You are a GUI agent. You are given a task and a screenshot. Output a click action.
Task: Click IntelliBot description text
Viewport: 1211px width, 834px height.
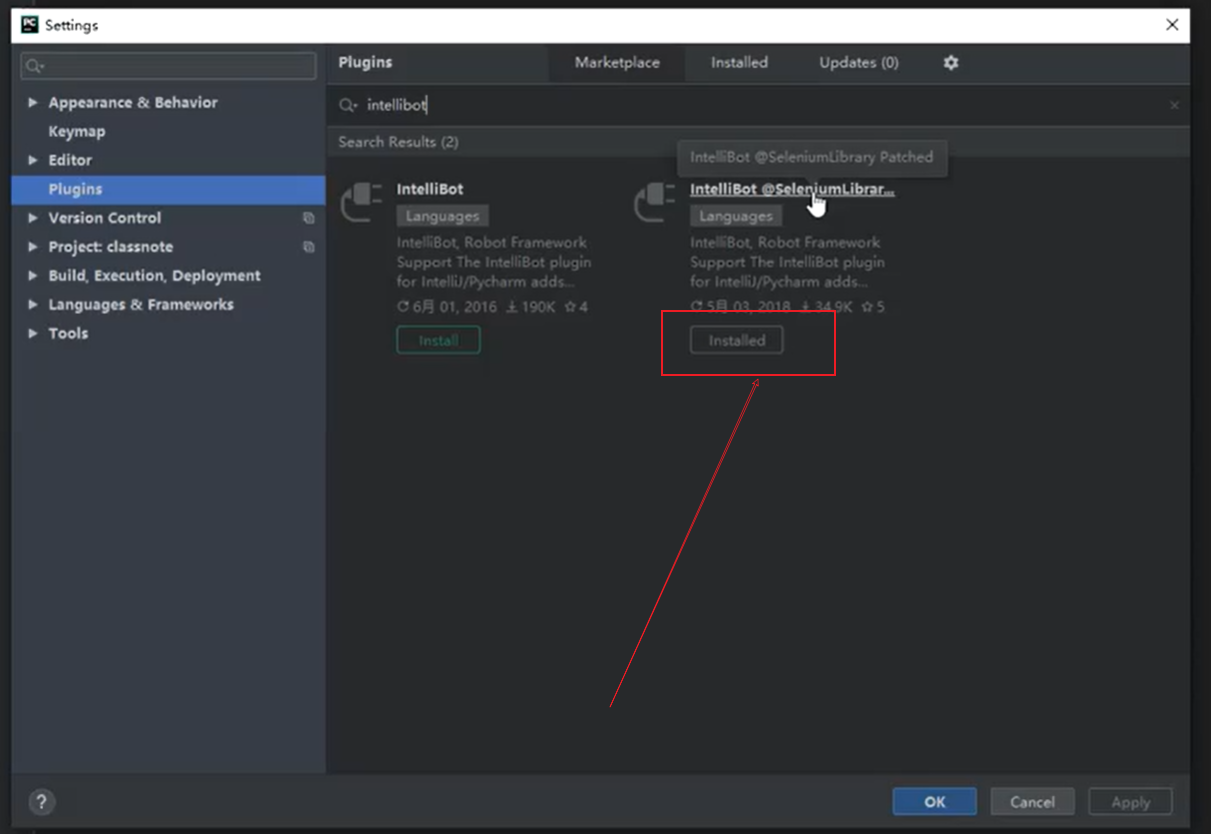(x=494, y=262)
